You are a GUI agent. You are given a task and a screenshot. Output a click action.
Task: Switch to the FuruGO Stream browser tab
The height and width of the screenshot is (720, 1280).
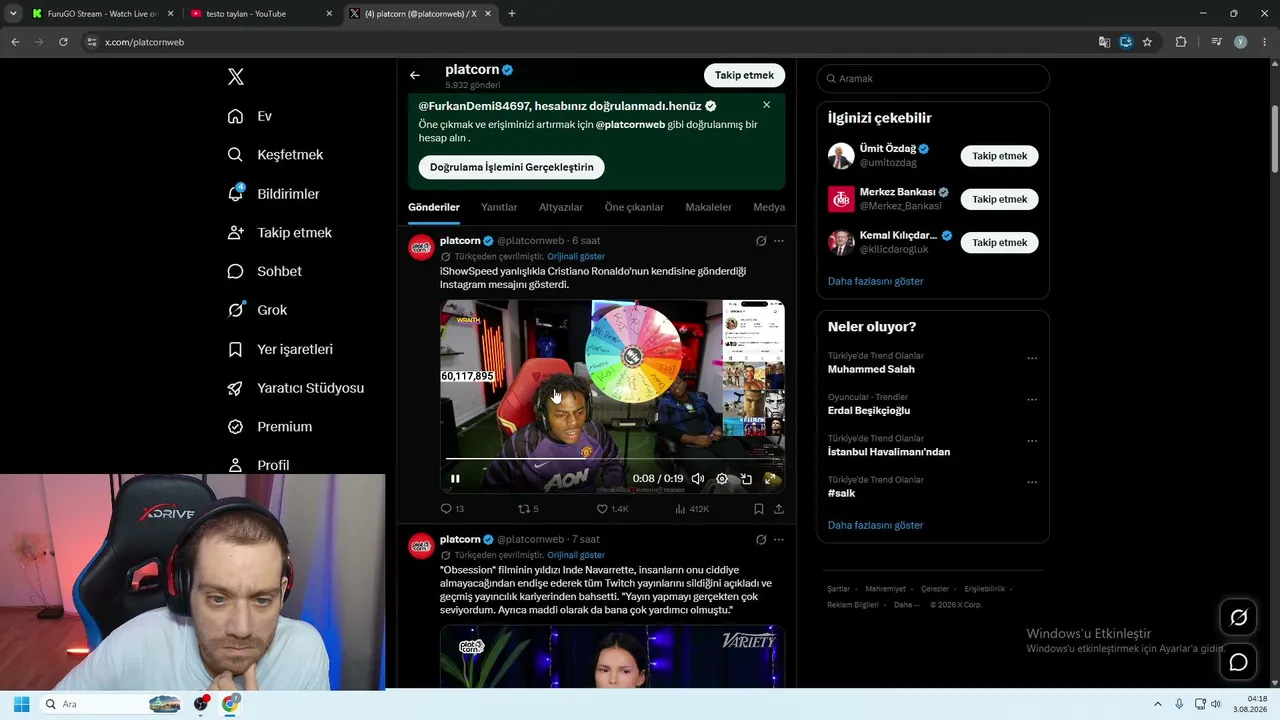[x=101, y=14]
